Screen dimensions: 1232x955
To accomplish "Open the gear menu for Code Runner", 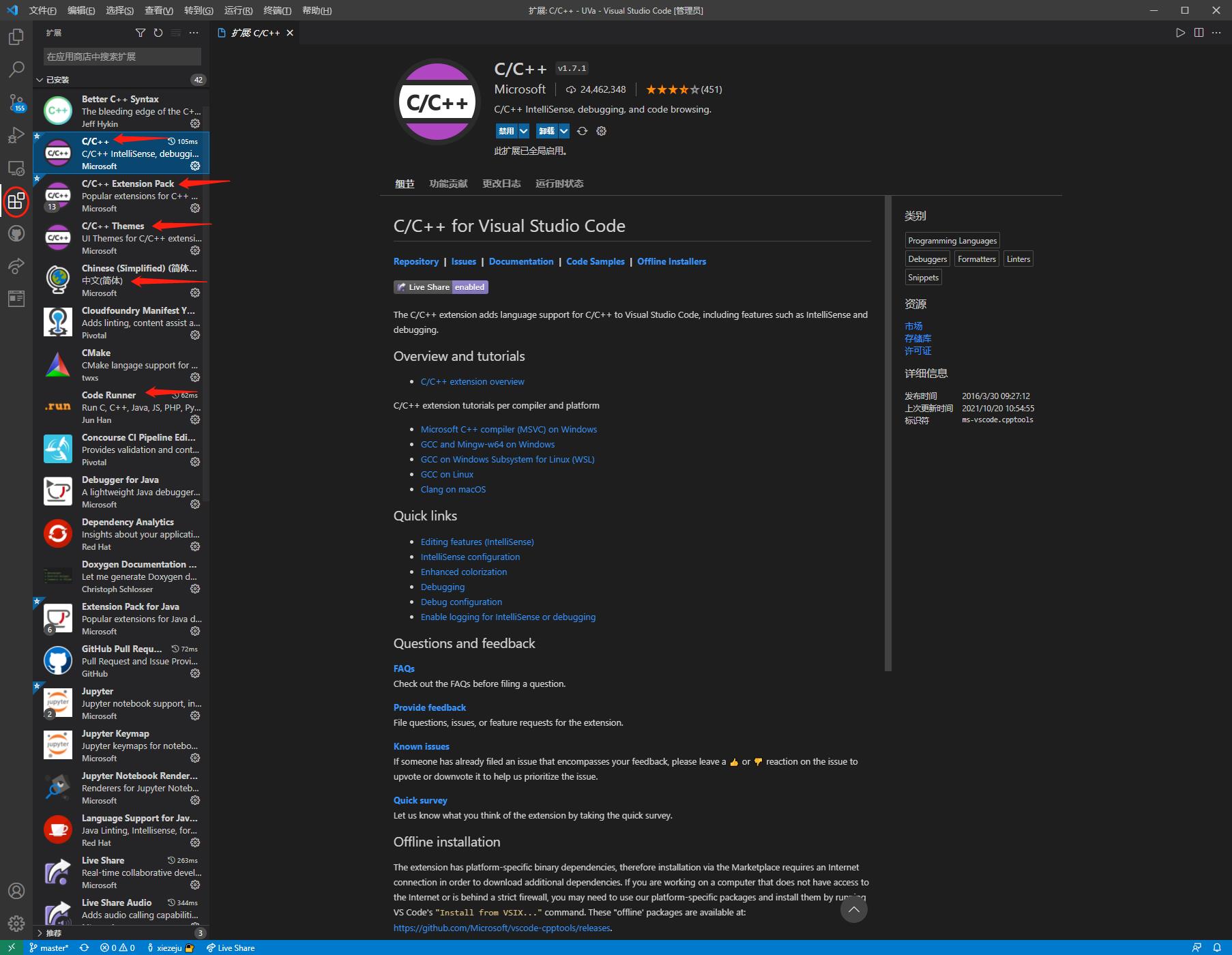I will (195, 420).
